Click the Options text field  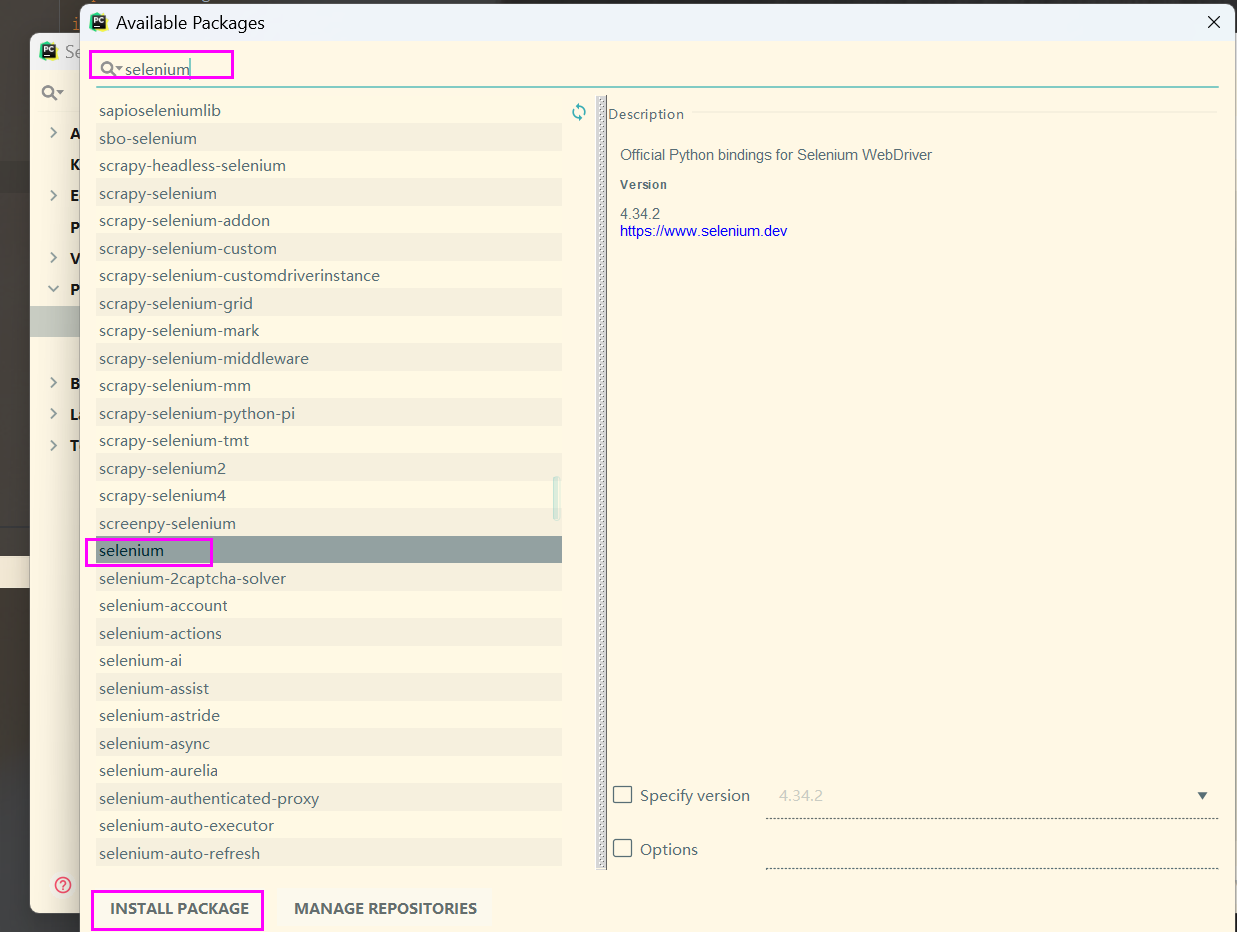992,849
